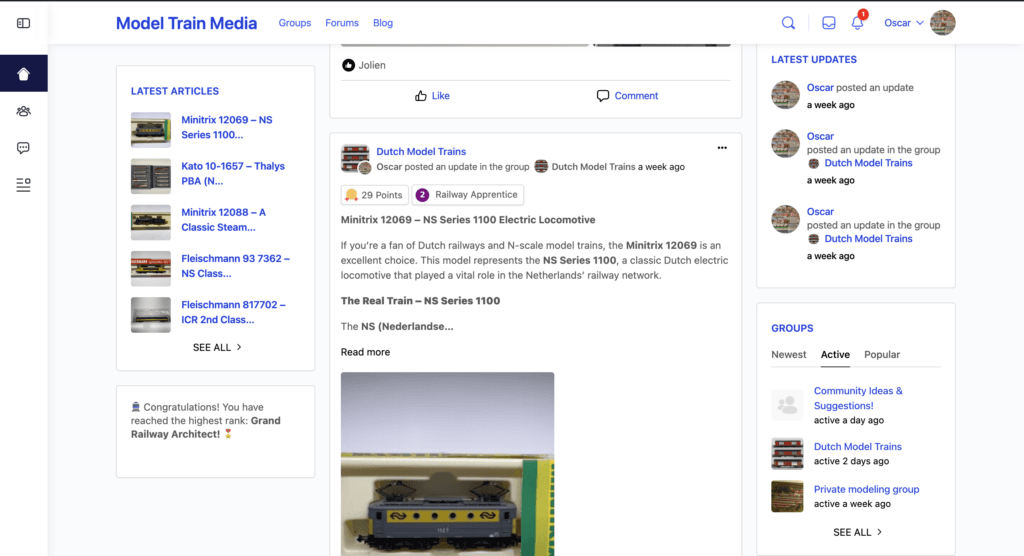
Task: Open the post options three-dot menu
Action: click(x=722, y=148)
